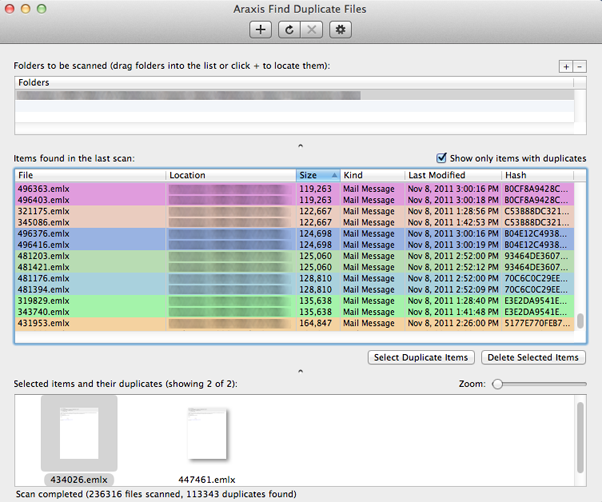Click size value 164,847
Screen dimensions: 602x502
click(x=315, y=323)
